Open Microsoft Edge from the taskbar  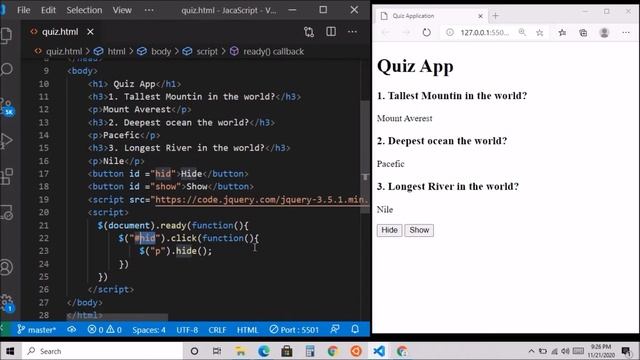(x=263, y=351)
